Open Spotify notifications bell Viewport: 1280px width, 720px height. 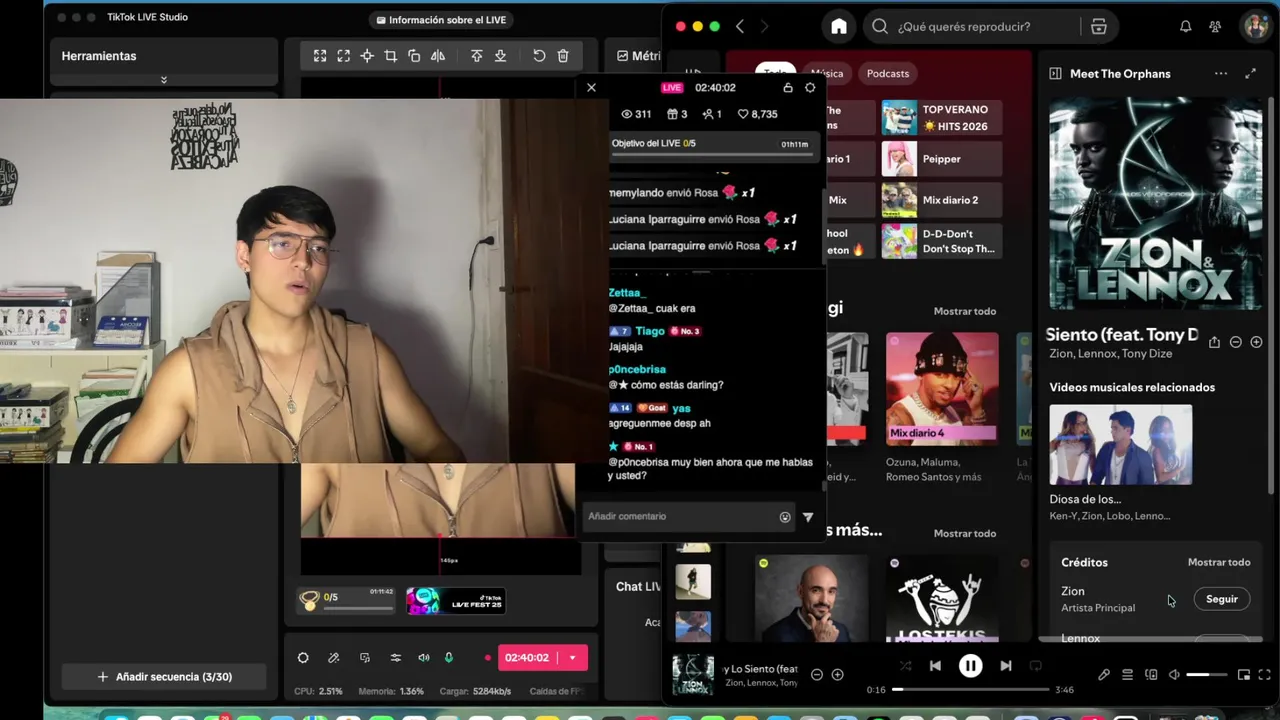click(1185, 27)
